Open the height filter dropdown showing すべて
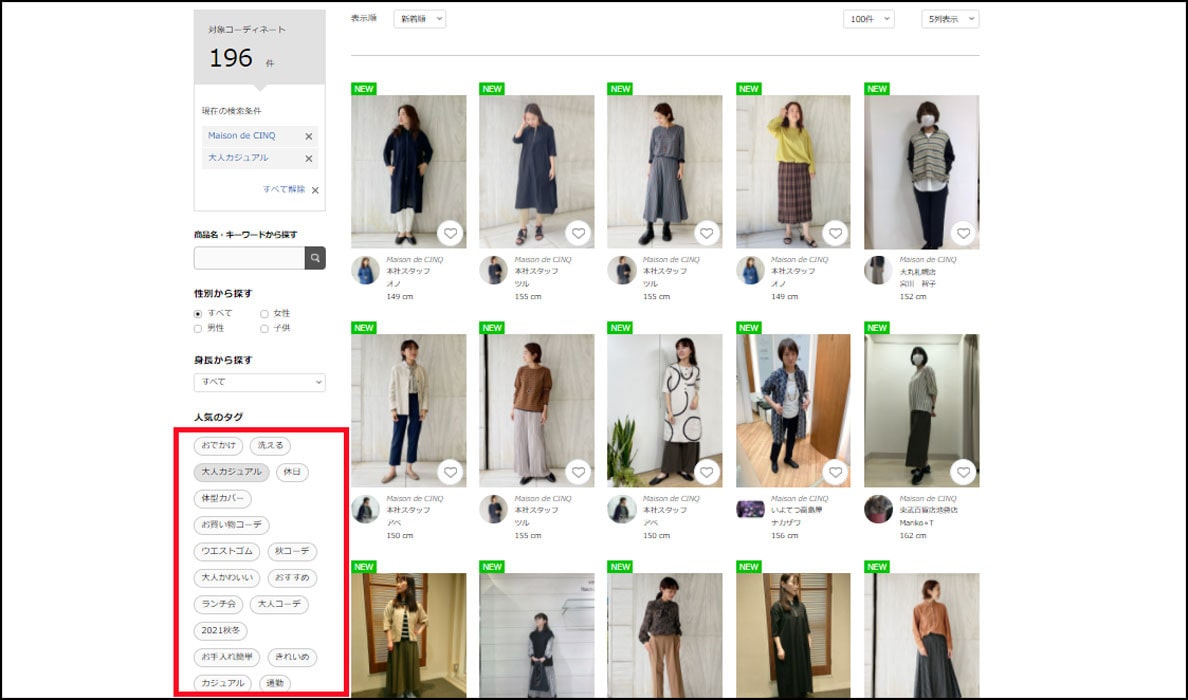1188x700 pixels. [259, 382]
